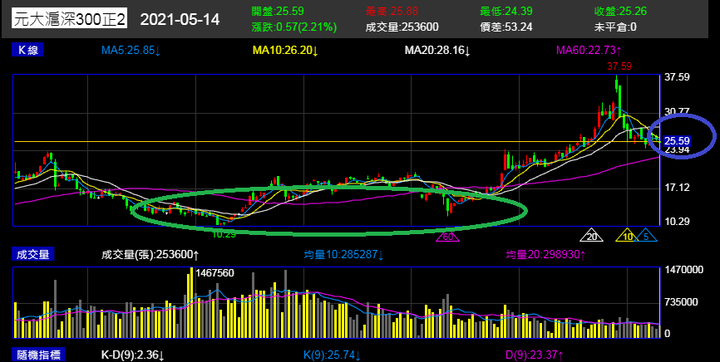720x362 pixels.
Task: Click the 未平倉:0 value
Action: [615, 27]
